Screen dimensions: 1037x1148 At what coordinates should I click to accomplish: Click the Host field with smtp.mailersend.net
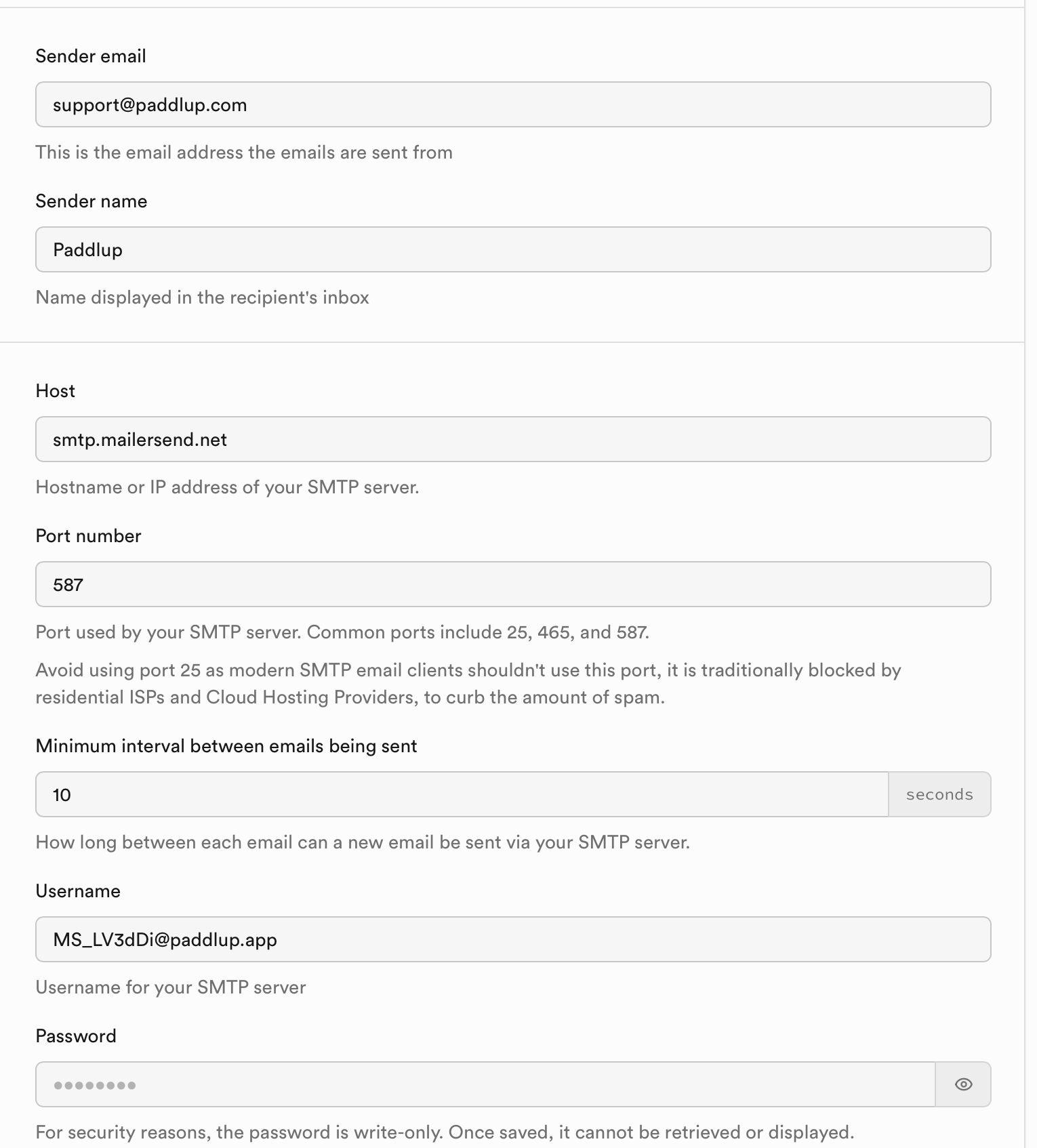(x=512, y=440)
